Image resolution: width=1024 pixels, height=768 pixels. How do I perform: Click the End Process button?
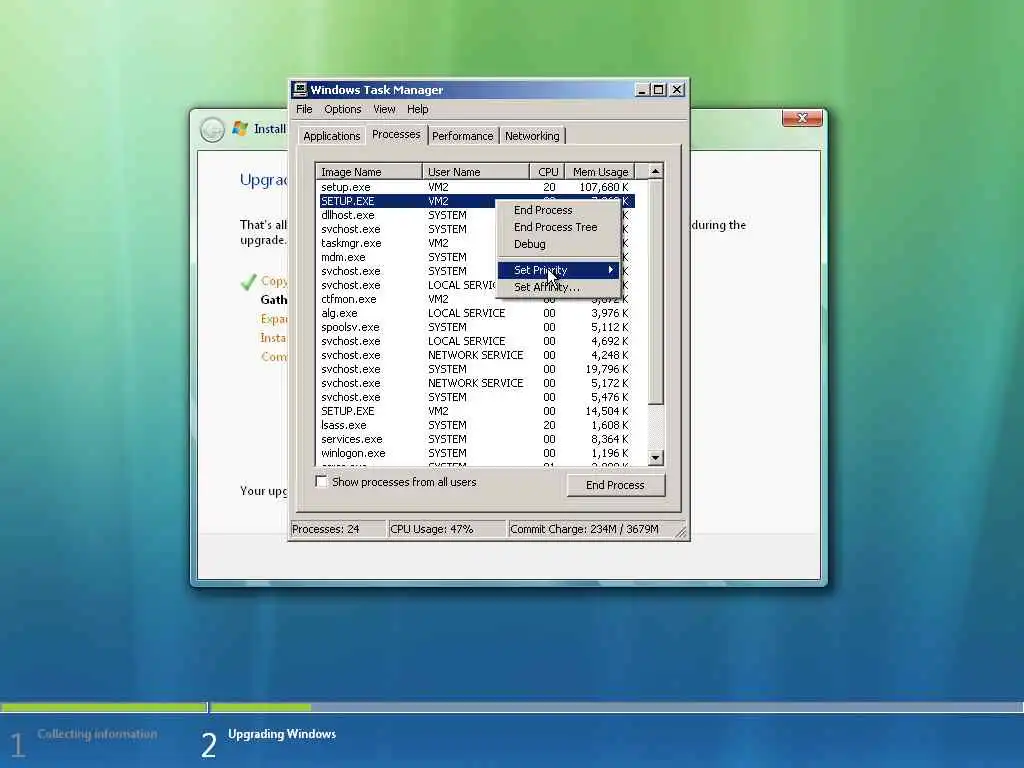click(615, 485)
